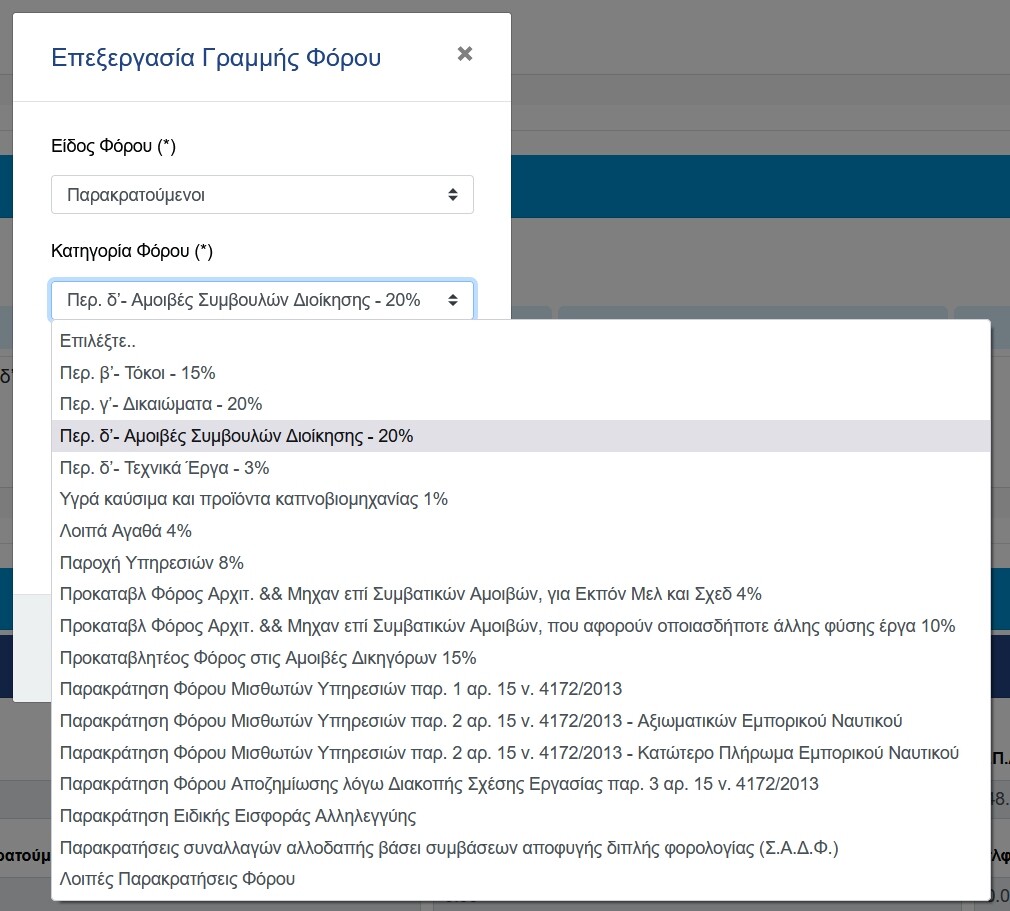Select Λοιπά Αγαθά 4% option
This screenshot has height=911, width=1010.
126,531
